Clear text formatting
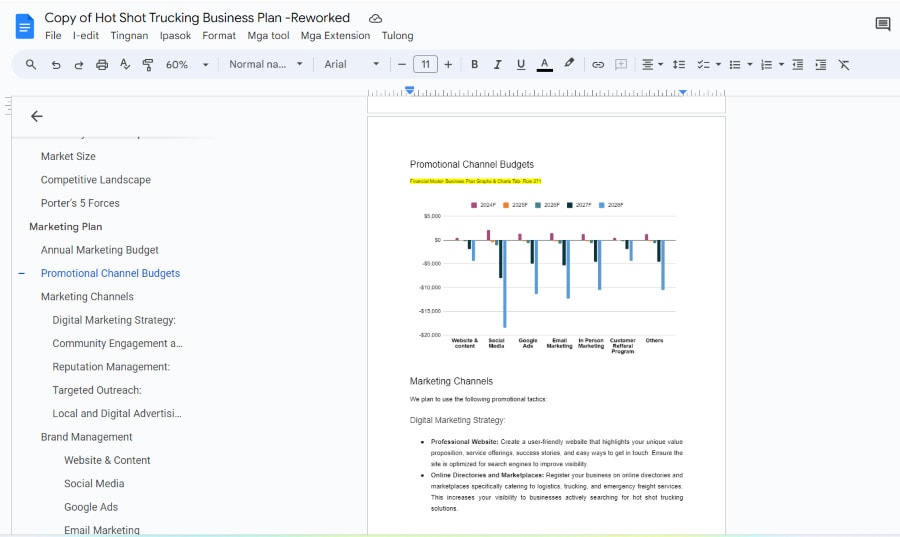Viewport: 900px width, 537px height. 844,65
